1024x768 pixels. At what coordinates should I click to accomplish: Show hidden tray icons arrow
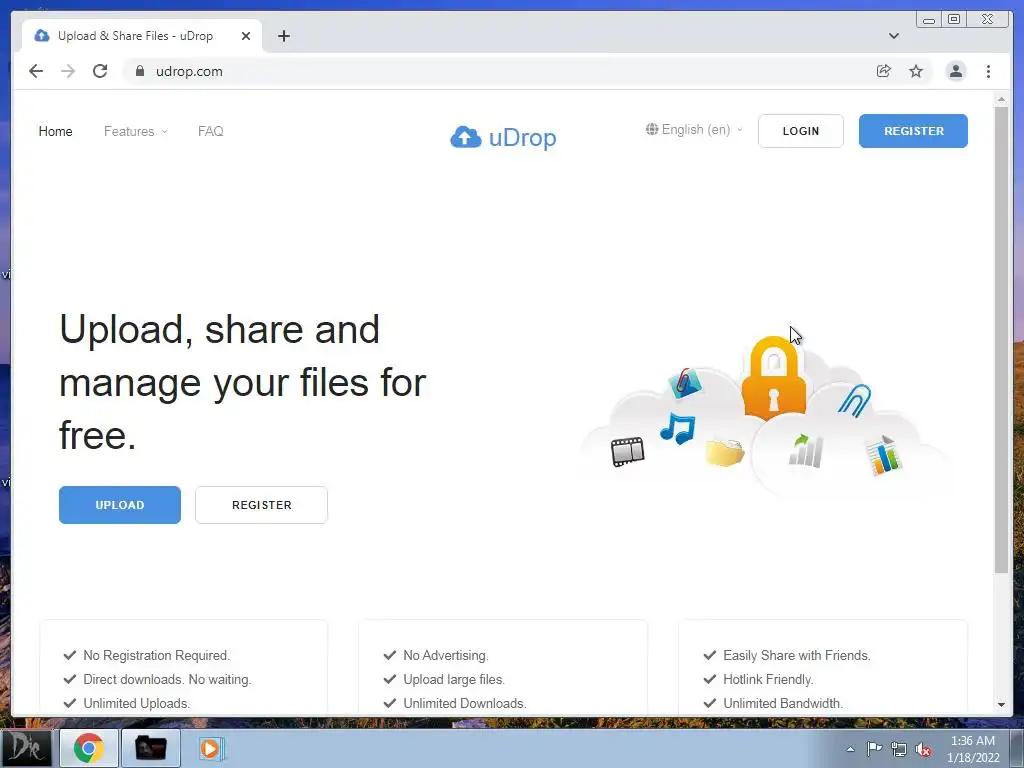850,749
